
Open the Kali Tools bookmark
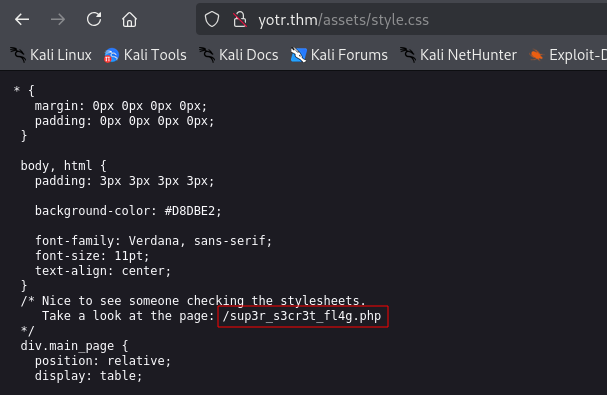pyautogui.click(x=145, y=55)
